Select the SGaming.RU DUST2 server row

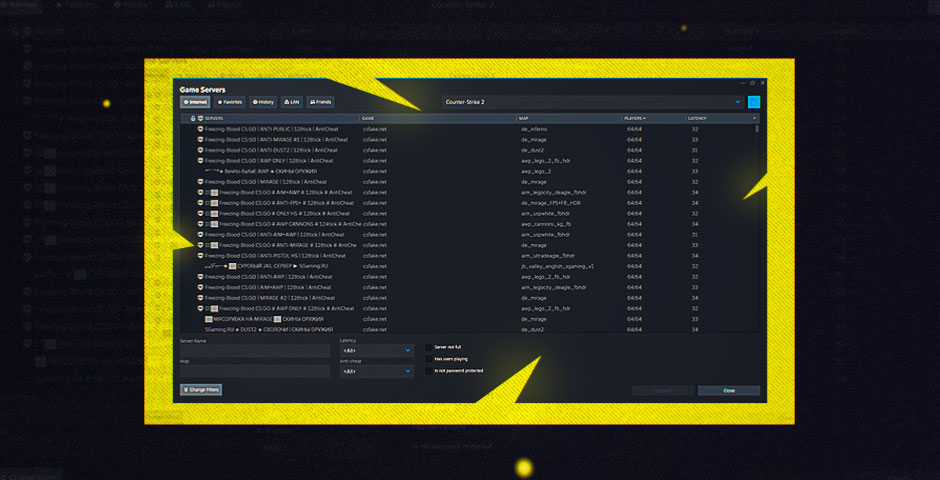coord(469,330)
